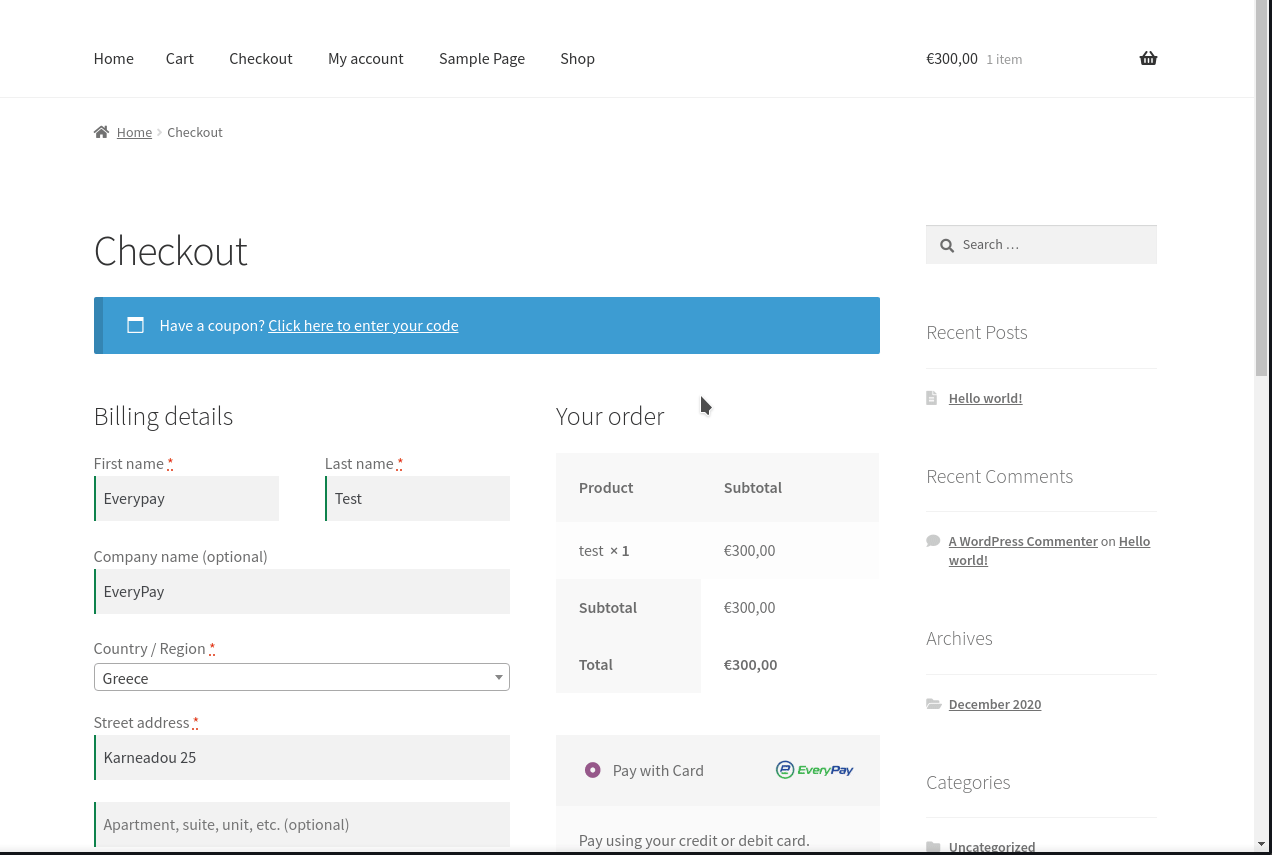Viewport: 1272px width, 855px height.
Task: Click the Pay with Card label
Action: [658, 770]
